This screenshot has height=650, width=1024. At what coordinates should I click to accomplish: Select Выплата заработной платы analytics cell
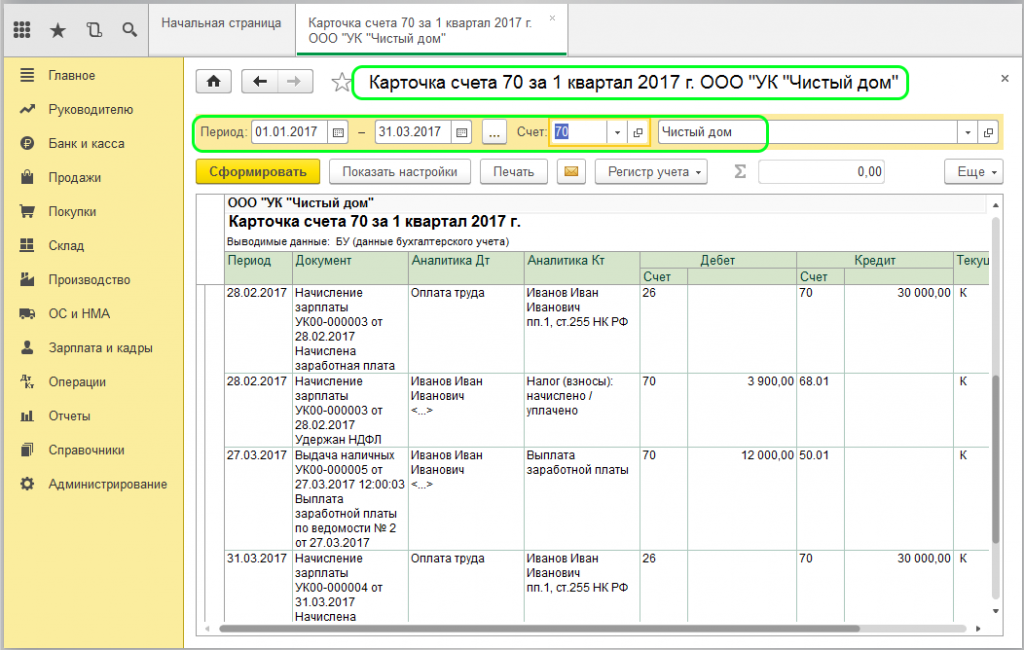coord(582,498)
